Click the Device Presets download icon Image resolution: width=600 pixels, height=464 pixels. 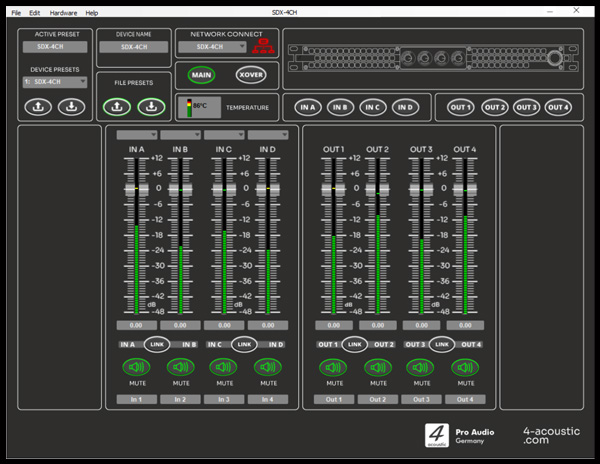(x=71, y=106)
